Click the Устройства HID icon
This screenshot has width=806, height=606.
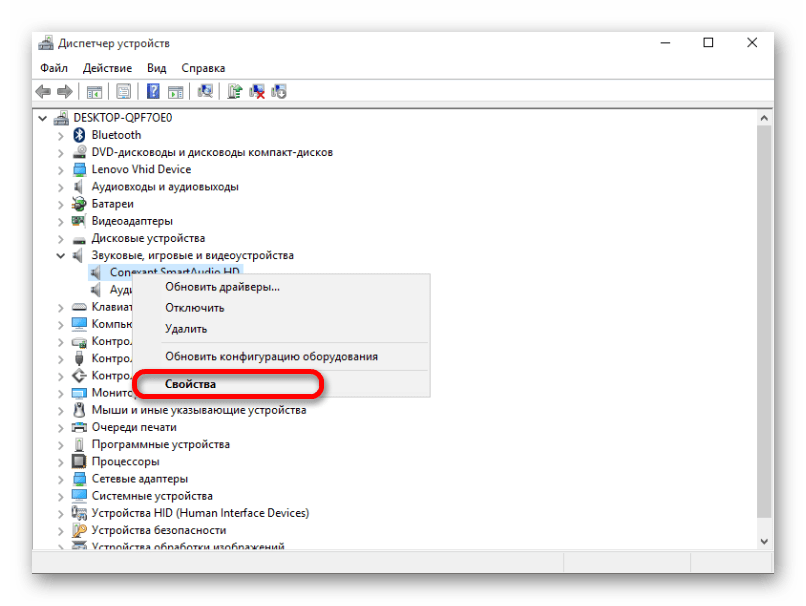[x=79, y=513]
